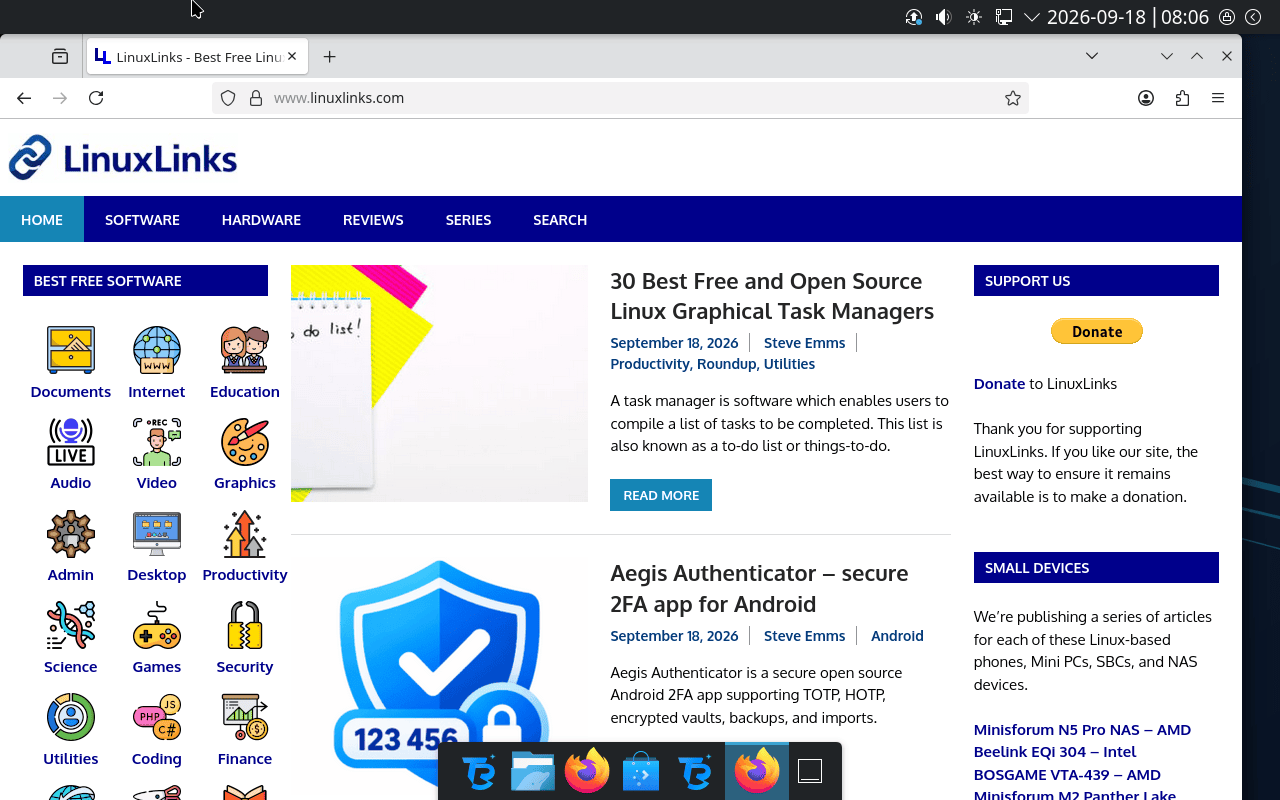Open the Graphics category palette icon

(245, 442)
